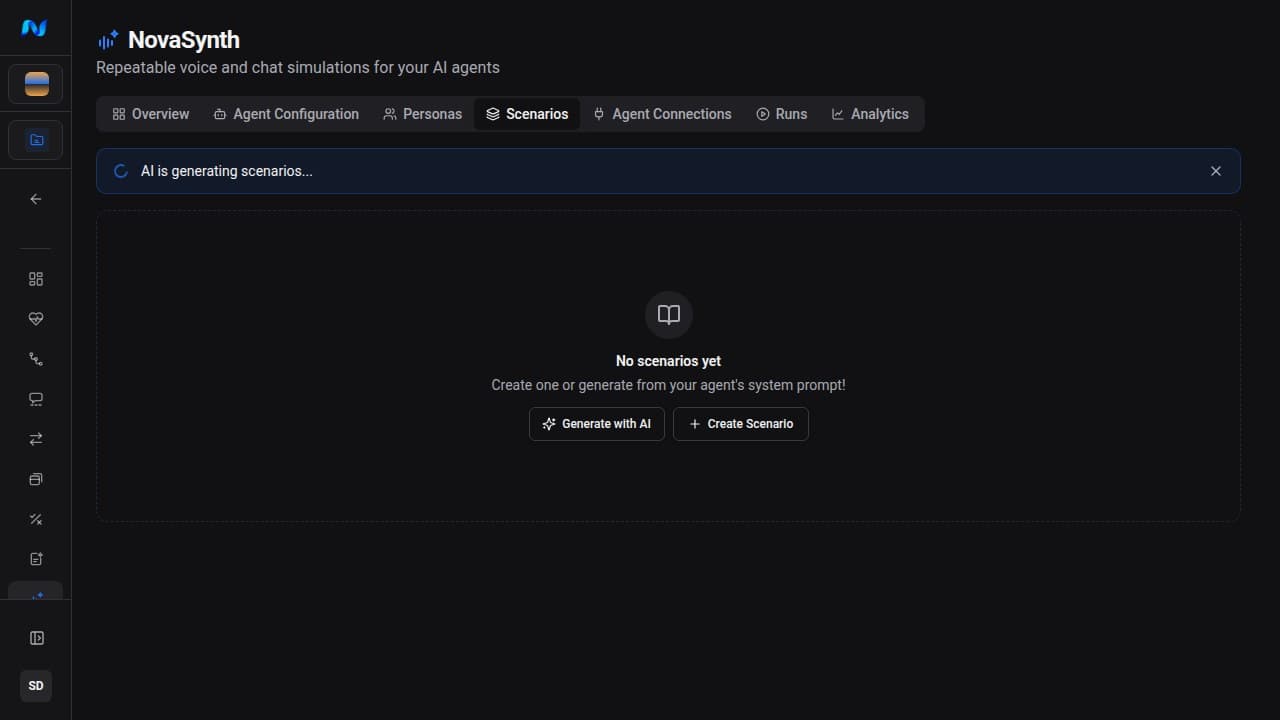Open the workspace avatar switcher in sidebar

[x=36, y=84]
